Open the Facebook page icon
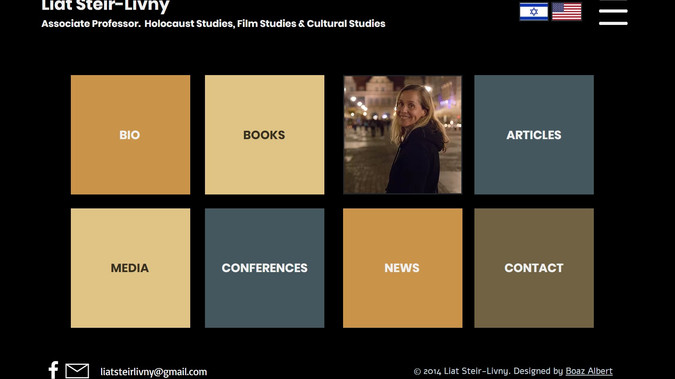Image resolution: width=675 pixels, height=379 pixels. (x=53, y=370)
